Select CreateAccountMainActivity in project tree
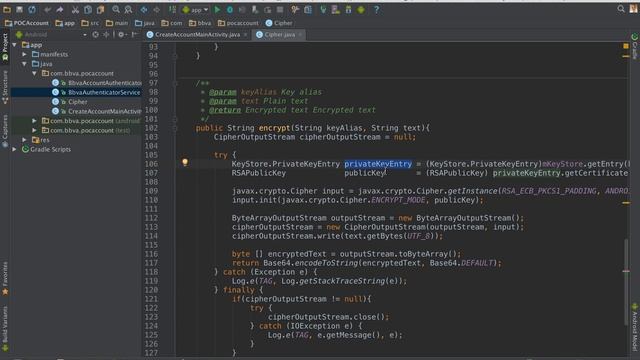 [x=97, y=111]
